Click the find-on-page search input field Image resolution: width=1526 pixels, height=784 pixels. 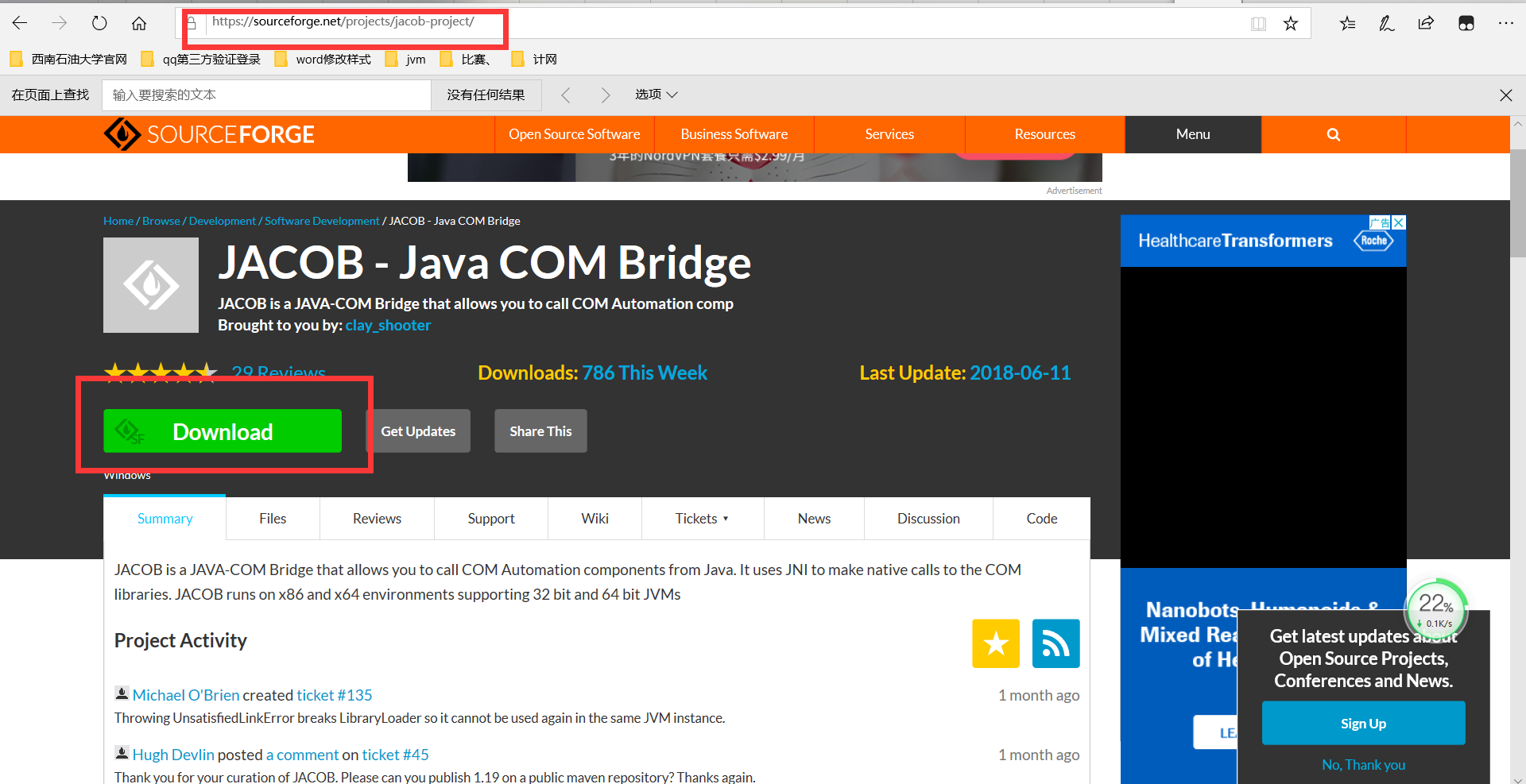266,95
